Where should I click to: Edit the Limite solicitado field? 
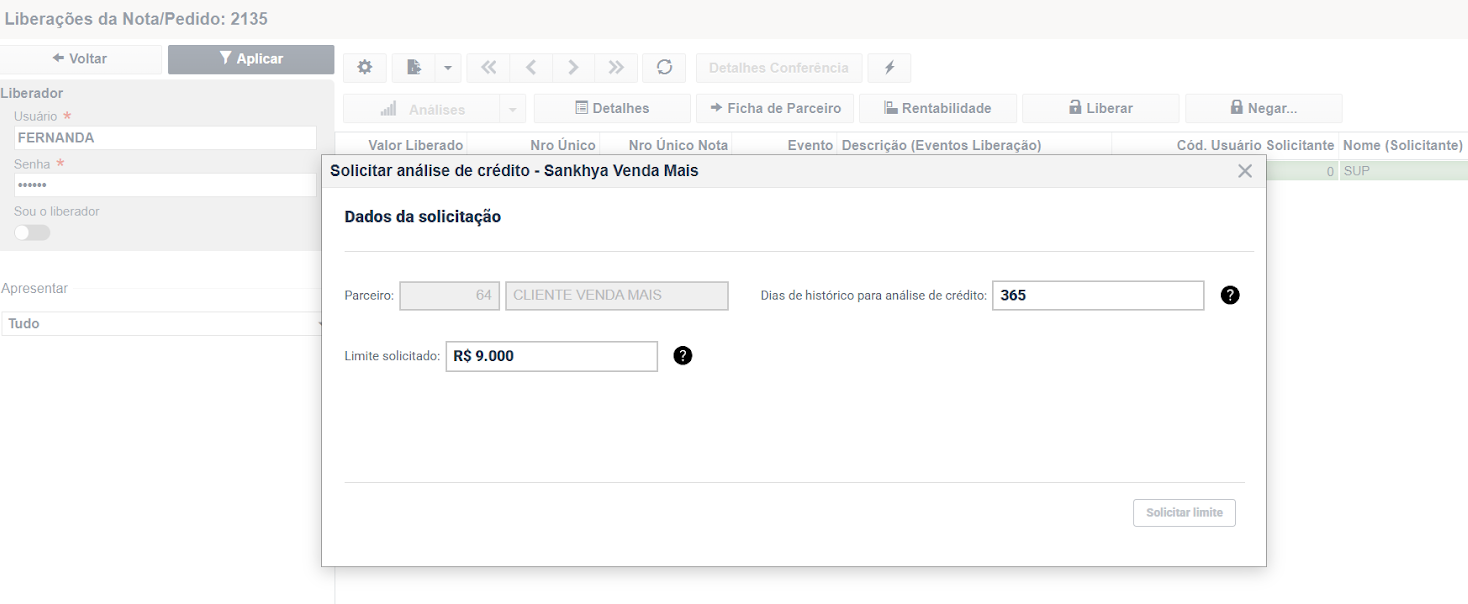click(552, 356)
